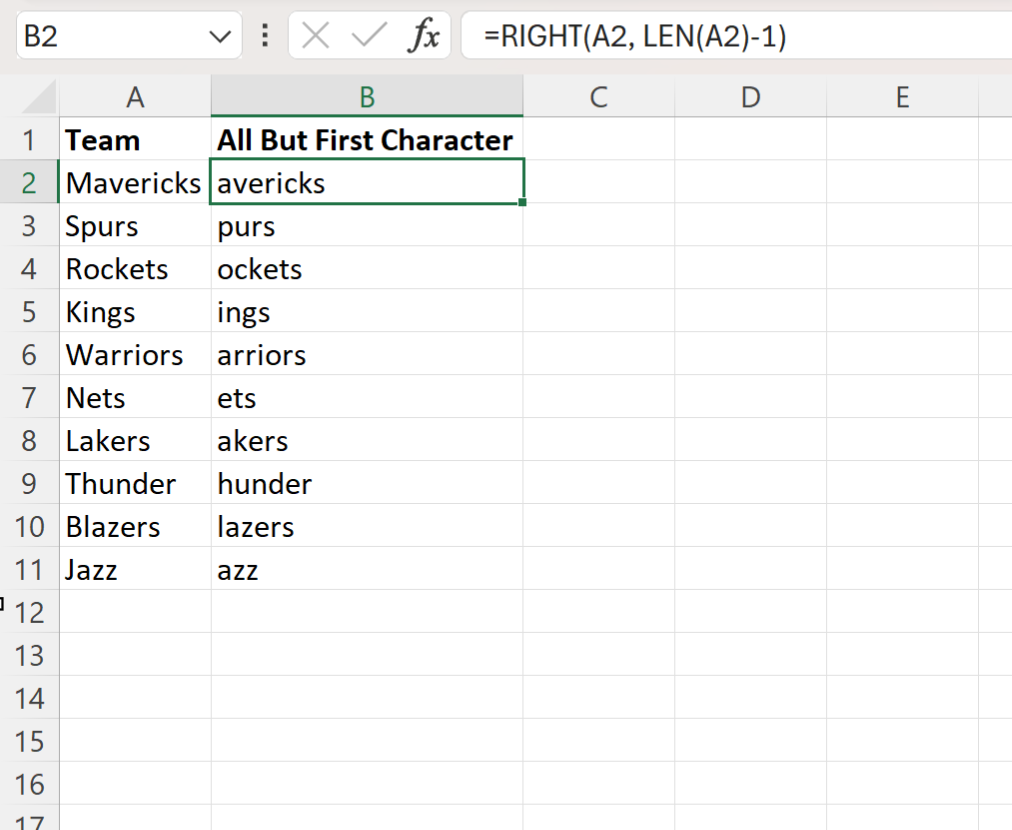Select row 12 header

(x=29, y=612)
